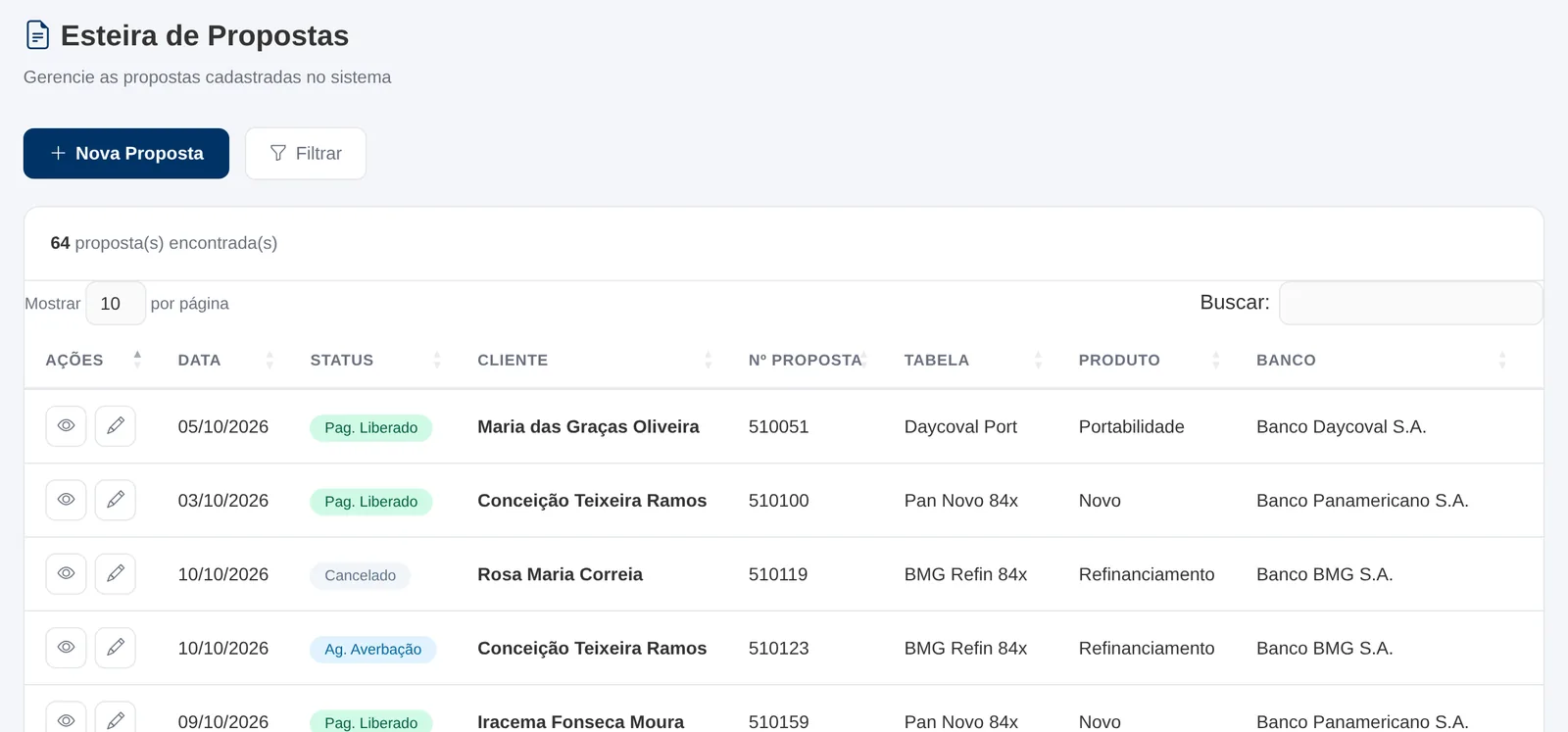Image resolution: width=1568 pixels, height=732 pixels.
Task: Click the Nova Proposta button
Action: [x=126, y=154]
